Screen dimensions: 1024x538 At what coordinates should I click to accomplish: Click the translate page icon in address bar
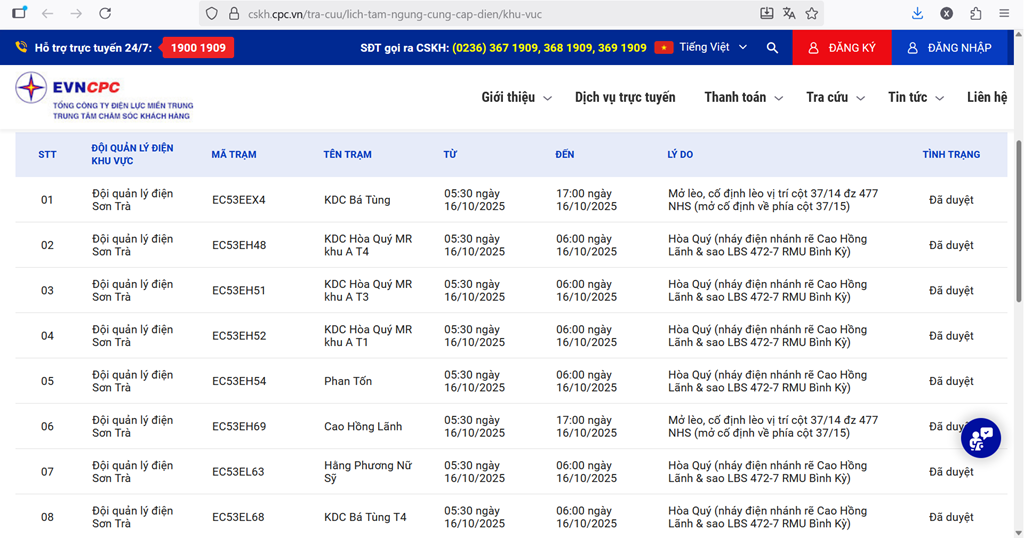(x=789, y=14)
